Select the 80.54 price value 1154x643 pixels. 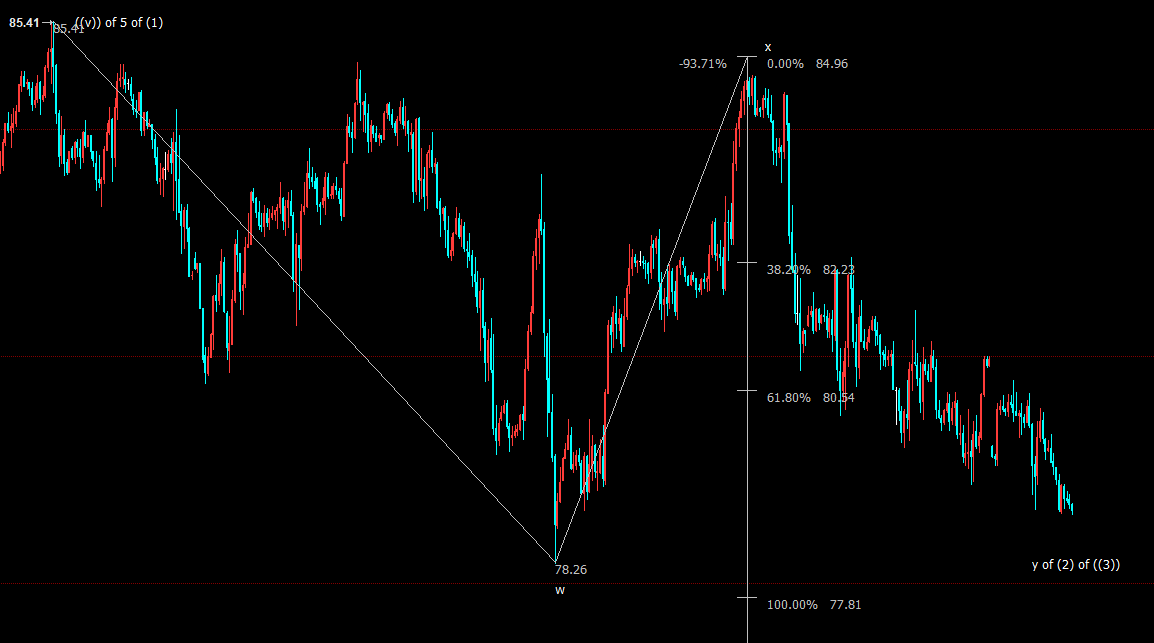(838, 398)
